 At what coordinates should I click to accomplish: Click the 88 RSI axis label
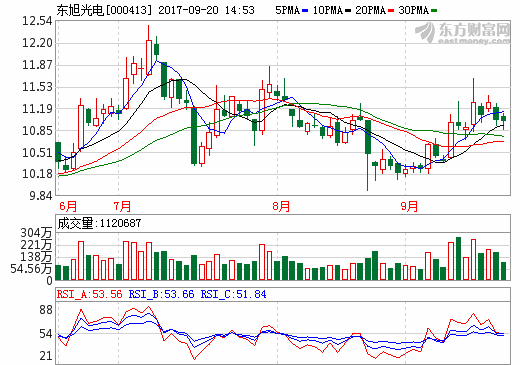click(x=46, y=310)
